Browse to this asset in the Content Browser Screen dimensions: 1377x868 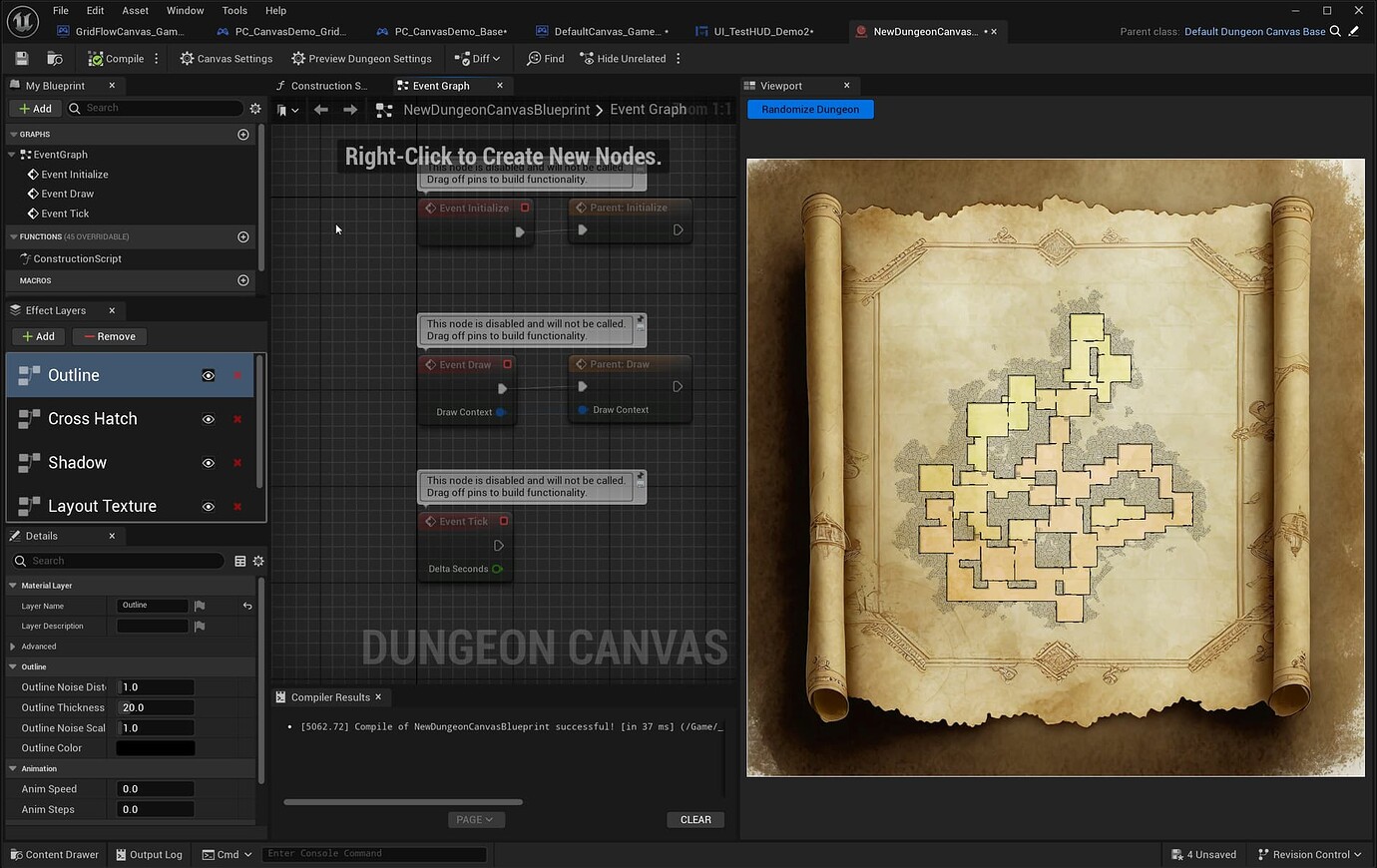click(55, 58)
